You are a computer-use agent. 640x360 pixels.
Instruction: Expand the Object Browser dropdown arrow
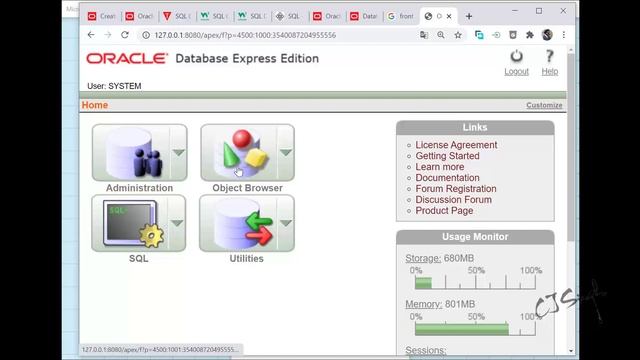click(x=286, y=153)
